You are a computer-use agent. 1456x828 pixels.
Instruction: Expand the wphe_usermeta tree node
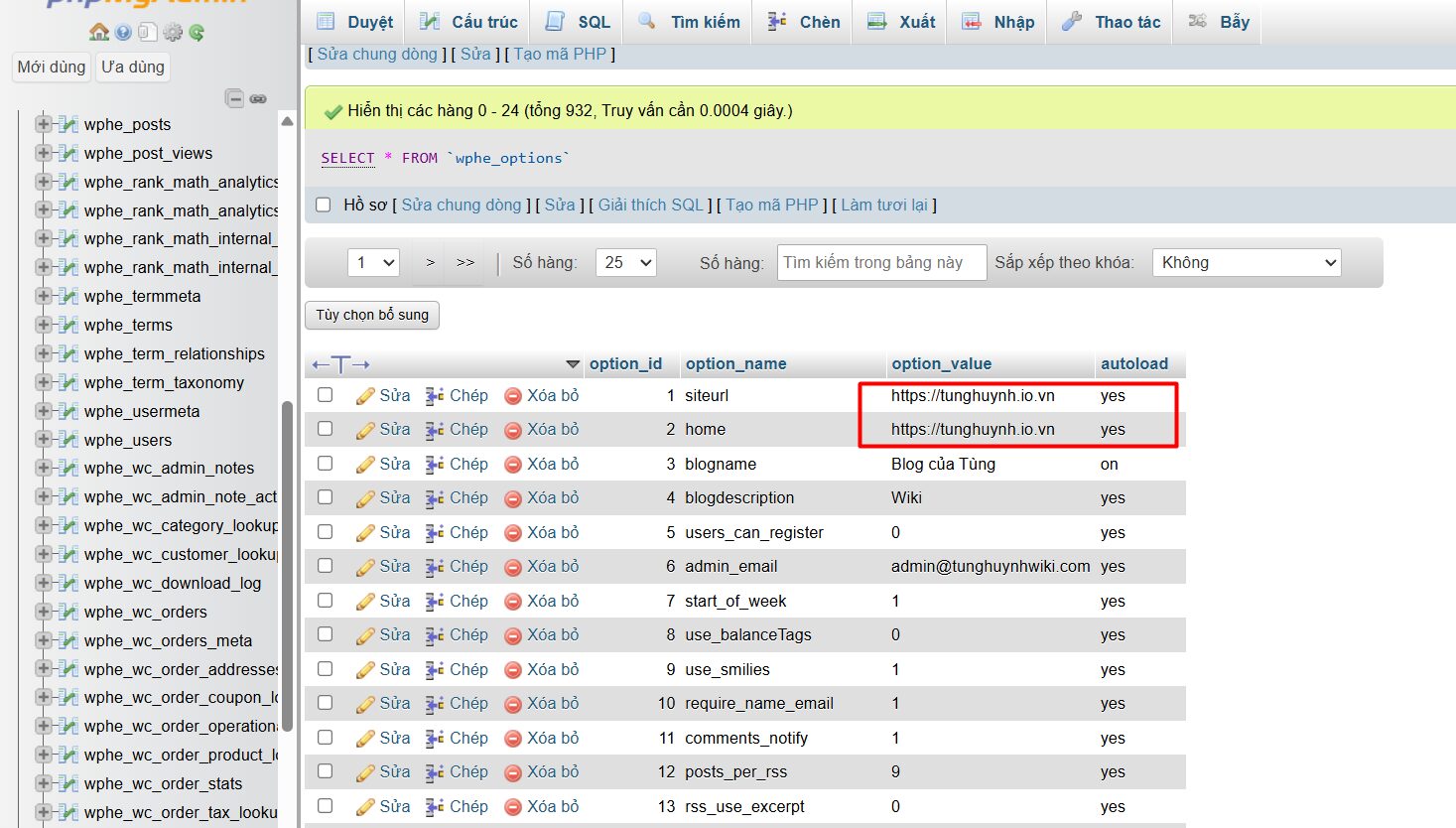click(x=43, y=411)
